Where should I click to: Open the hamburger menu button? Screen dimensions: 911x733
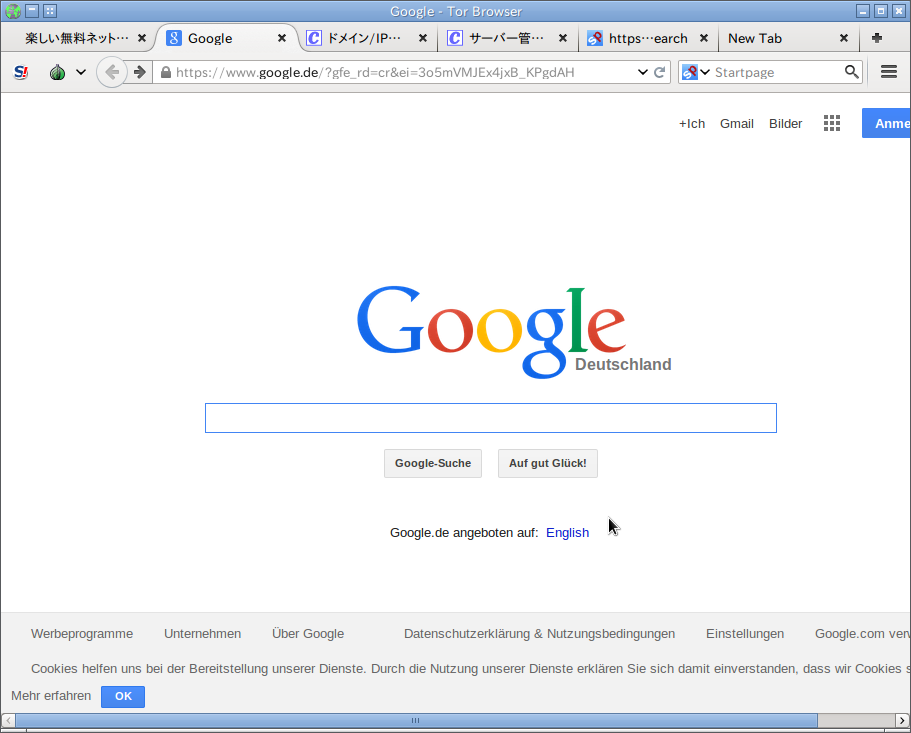pos(889,71)
